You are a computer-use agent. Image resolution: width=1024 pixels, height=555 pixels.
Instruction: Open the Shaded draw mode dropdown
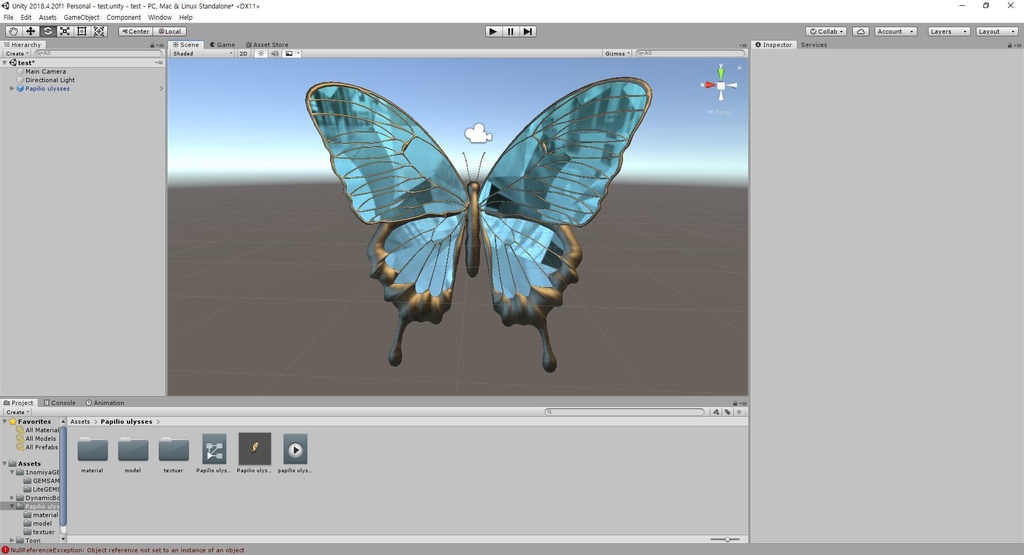202,54
